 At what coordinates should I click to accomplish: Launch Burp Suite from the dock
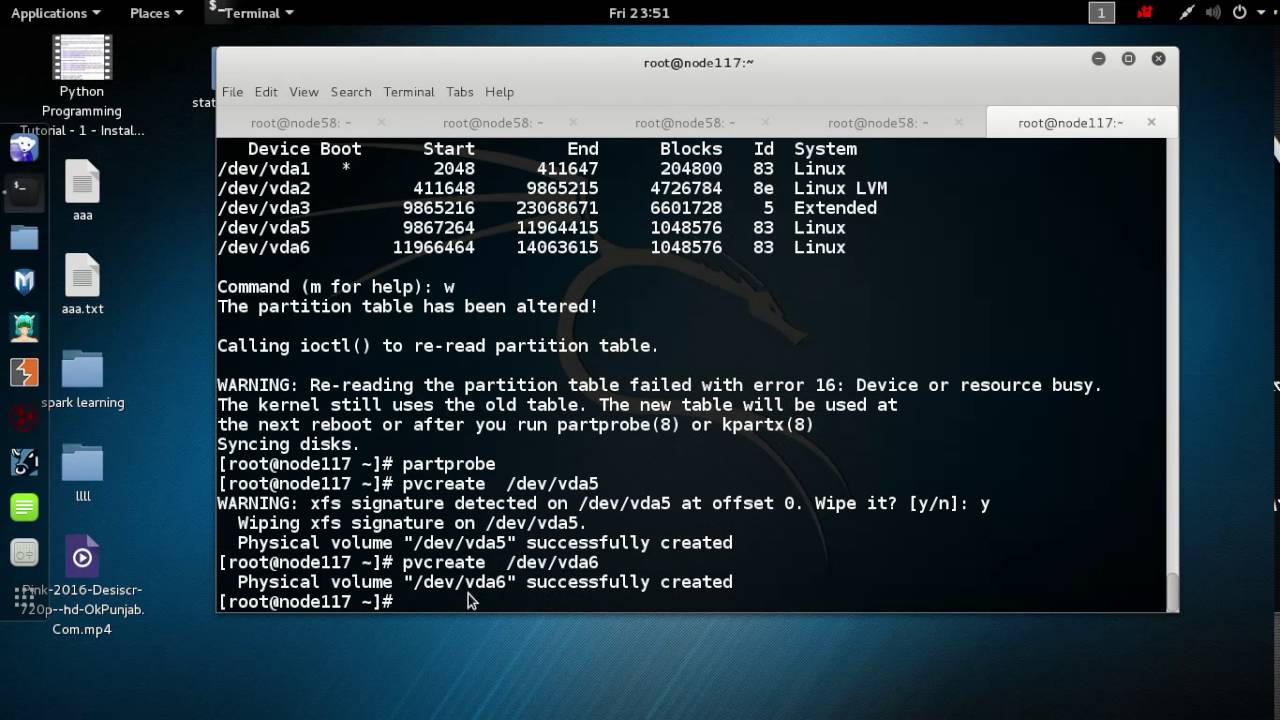24,372
